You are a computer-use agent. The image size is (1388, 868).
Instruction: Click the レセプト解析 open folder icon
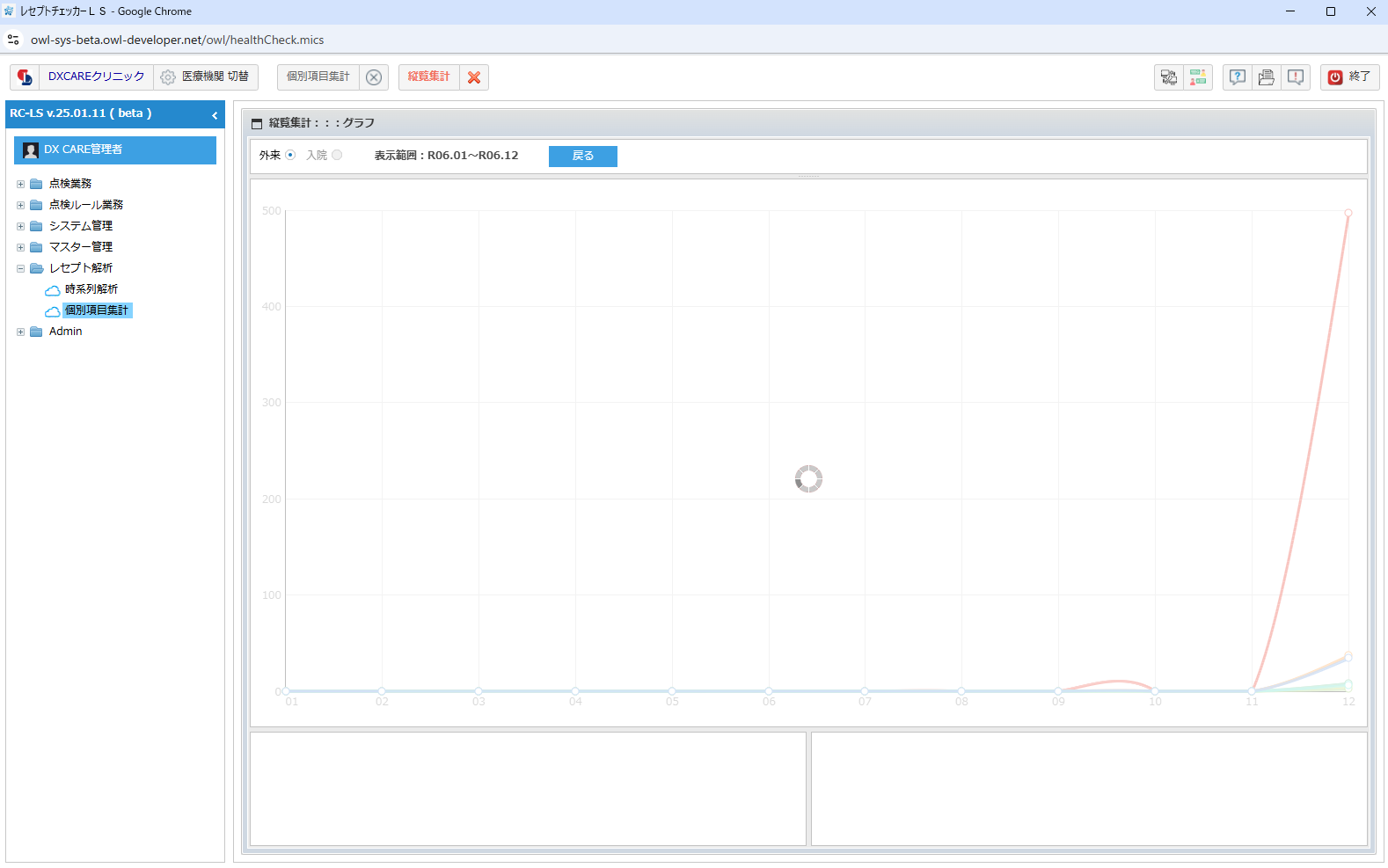36,268
